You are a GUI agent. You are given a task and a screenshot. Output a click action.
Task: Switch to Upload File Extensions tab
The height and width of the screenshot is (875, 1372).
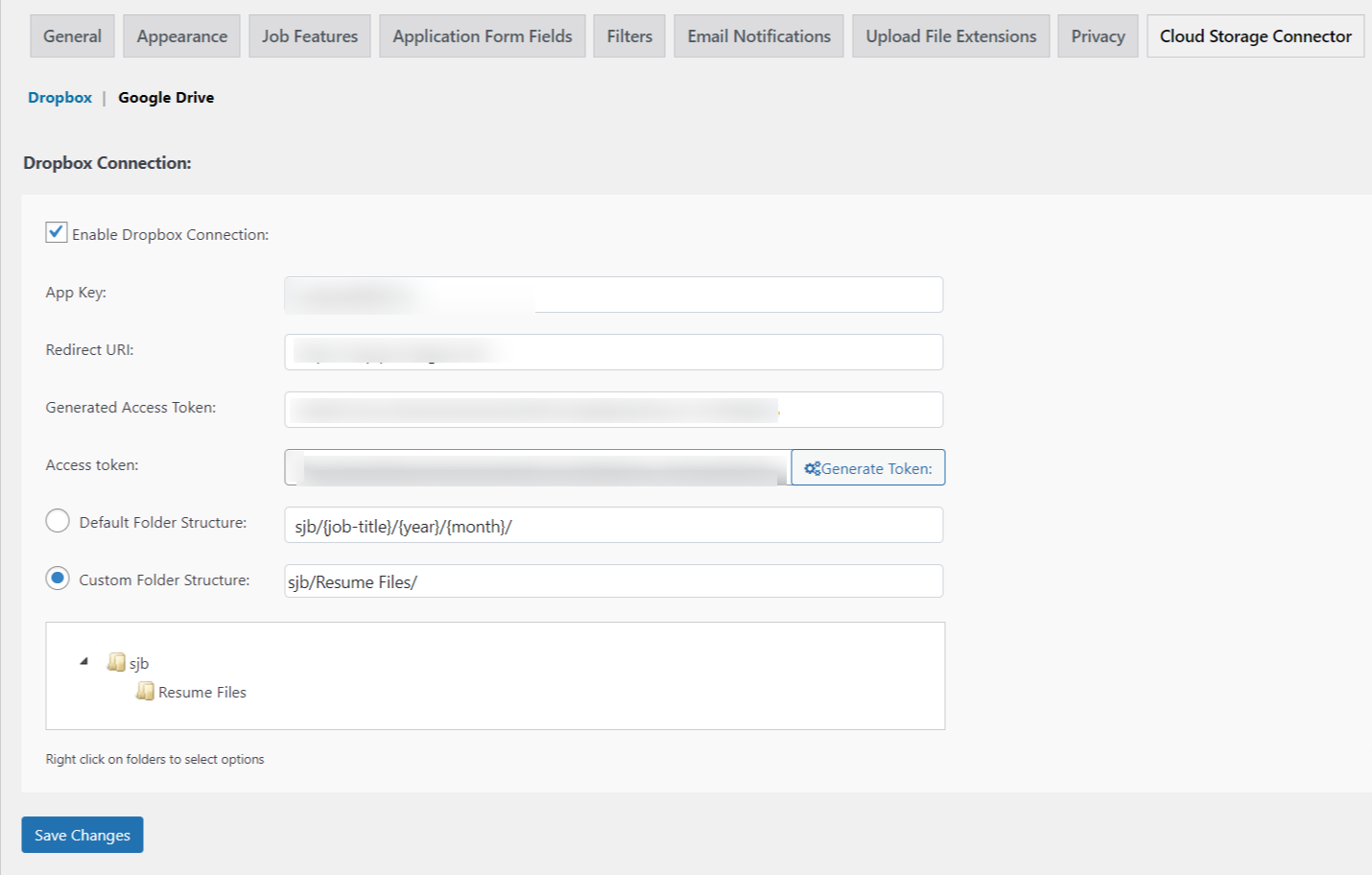pos(951,35)
